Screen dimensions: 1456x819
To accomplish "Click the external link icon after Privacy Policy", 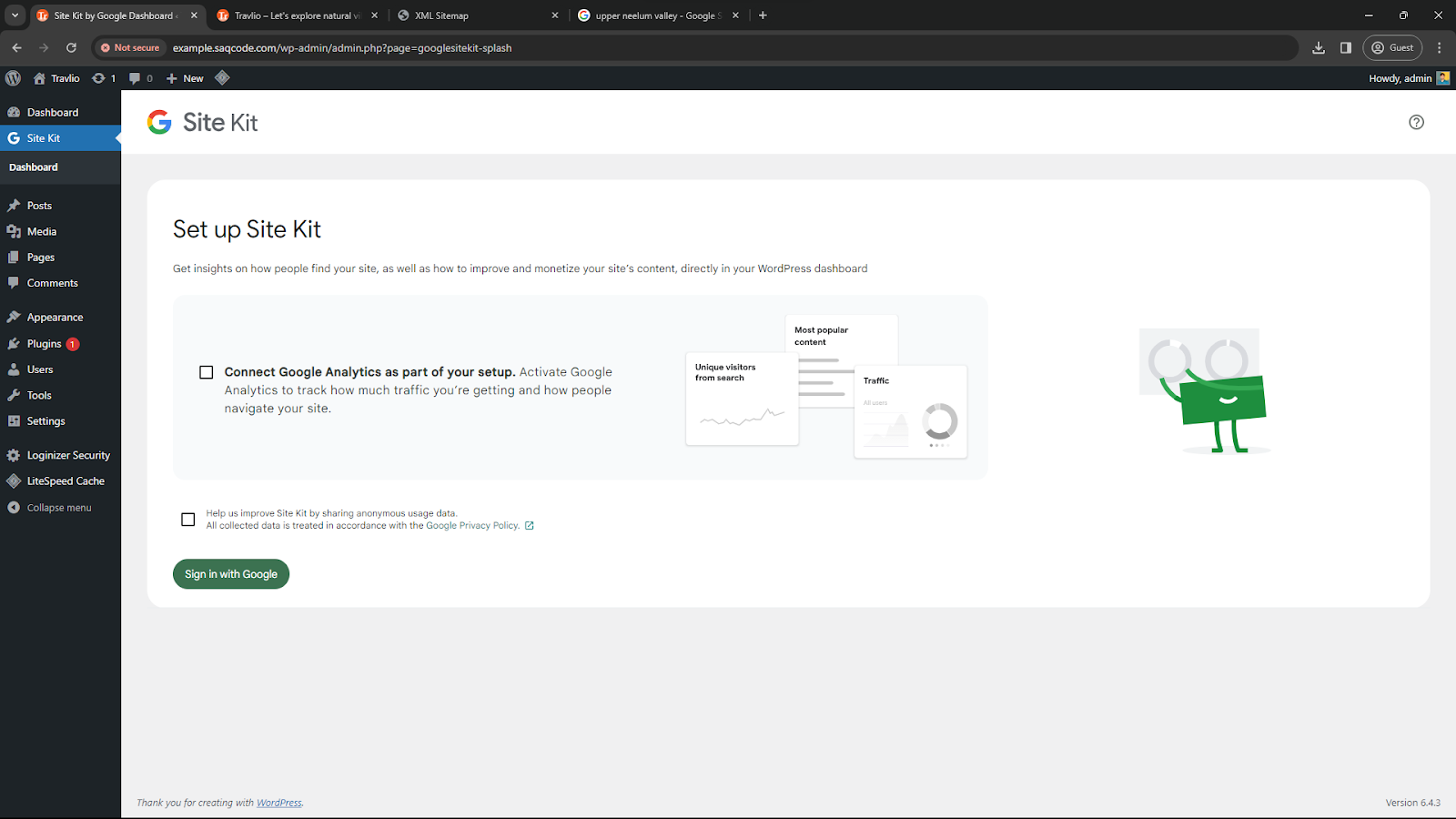I will pyautogui.click(x=530, y=526).
